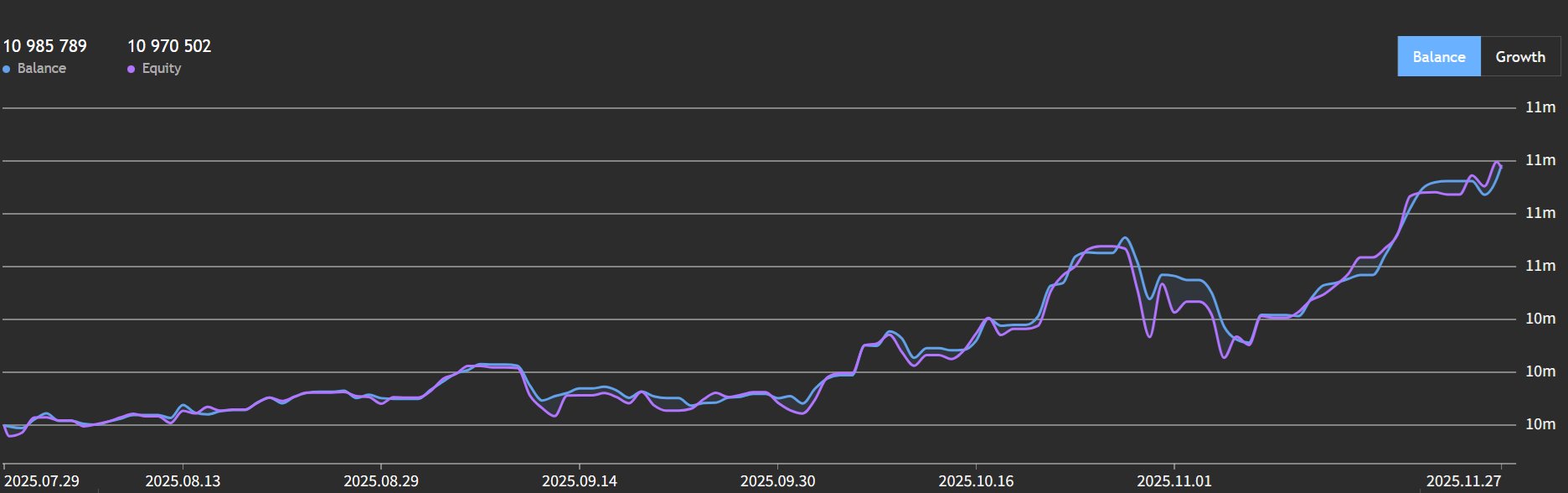The image size is (1568, 493).
Task: Pick the 2025.10.16 date tick
Action: [976, 481]
